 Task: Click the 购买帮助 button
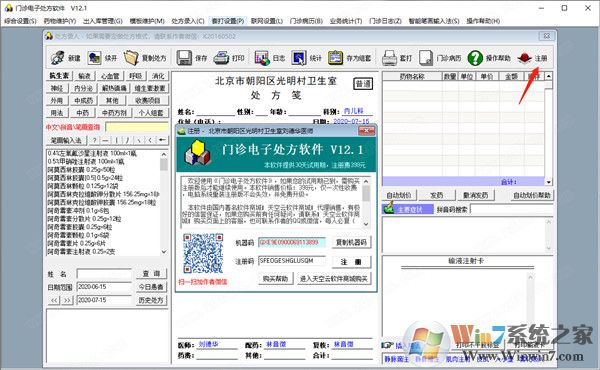(275, 279)
